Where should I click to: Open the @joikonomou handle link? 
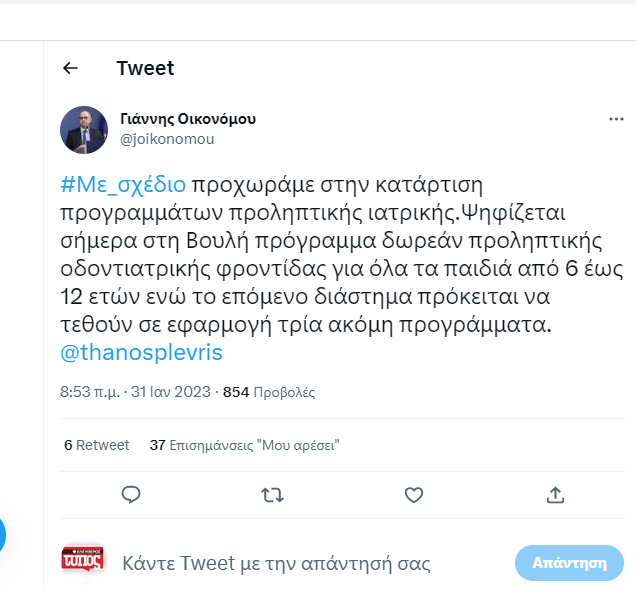(167, 139)
